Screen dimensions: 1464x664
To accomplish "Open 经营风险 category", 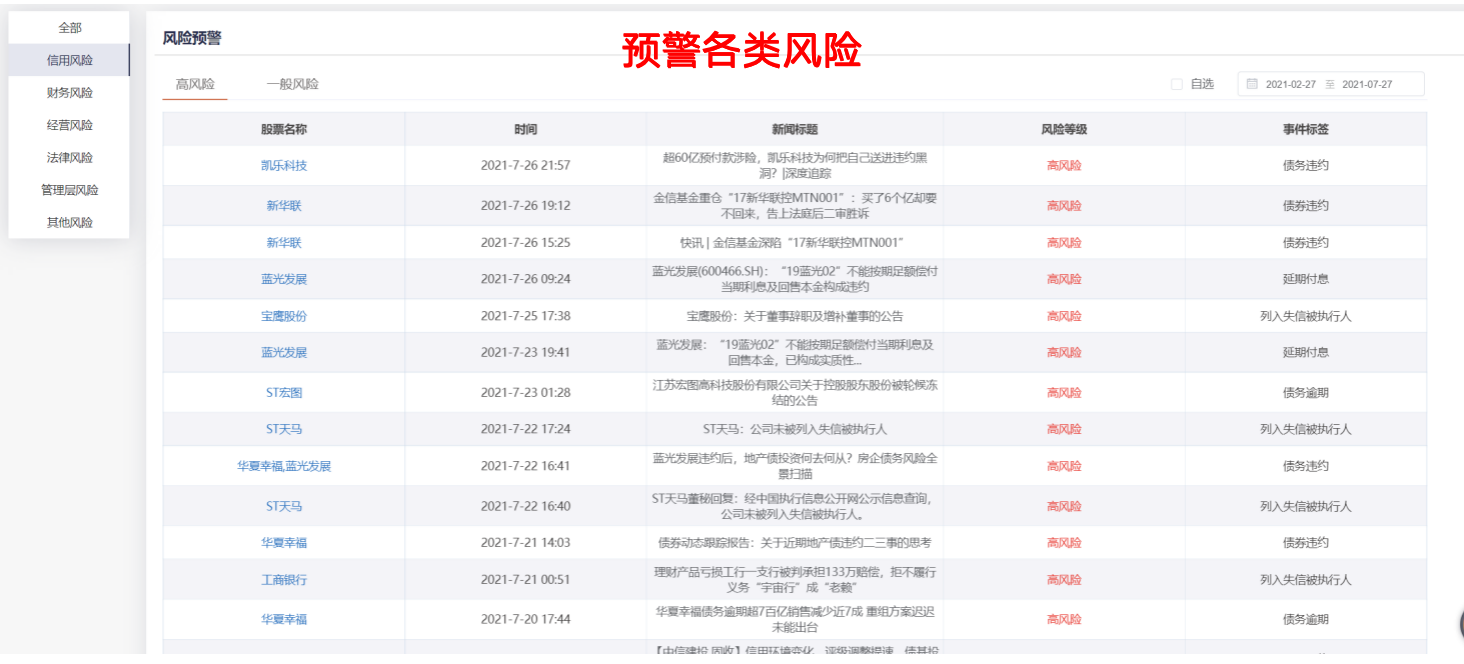I will [x=69, y=125].
